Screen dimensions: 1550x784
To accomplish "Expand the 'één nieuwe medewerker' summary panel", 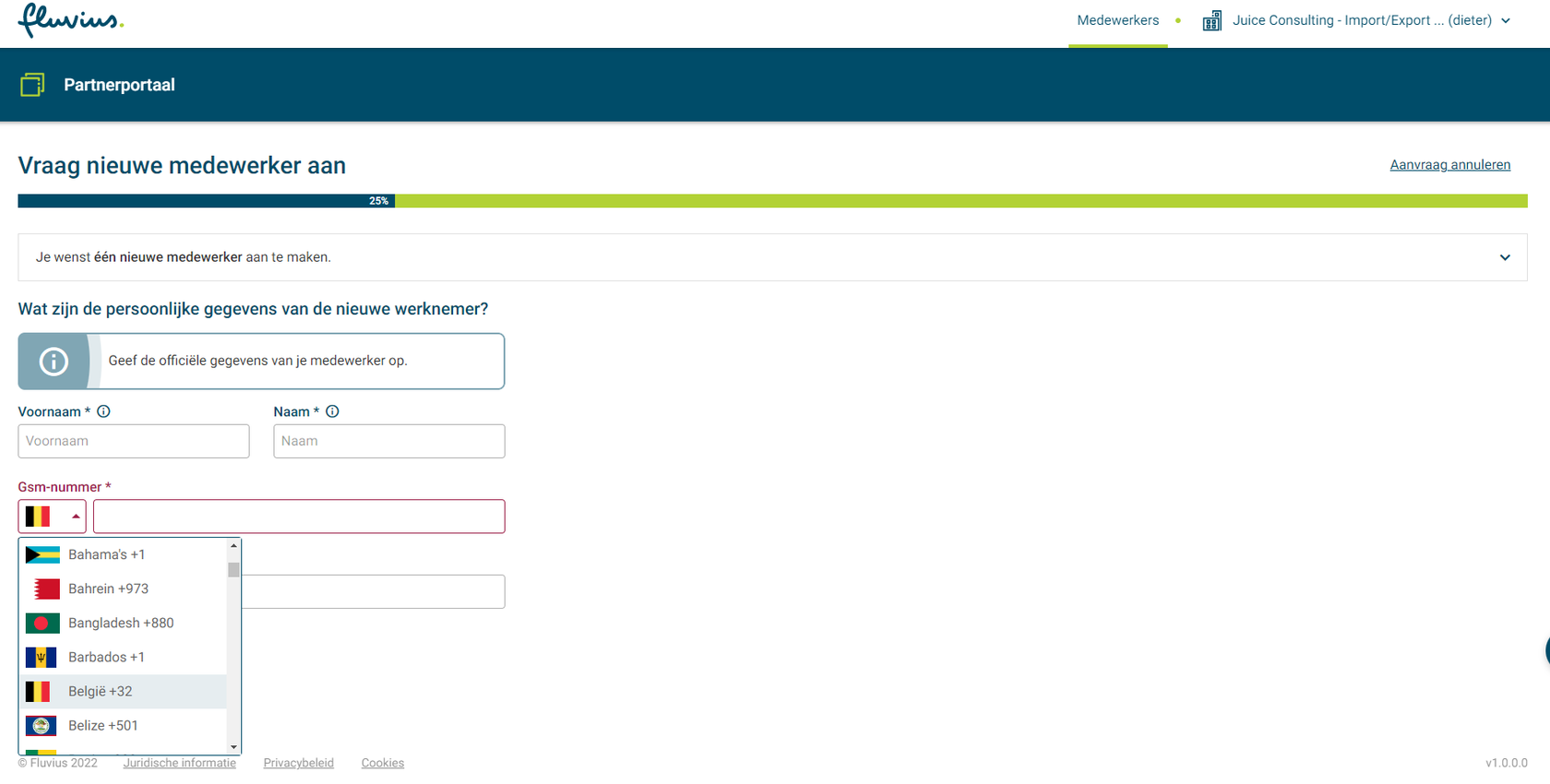I will (x=1504, y=257).
